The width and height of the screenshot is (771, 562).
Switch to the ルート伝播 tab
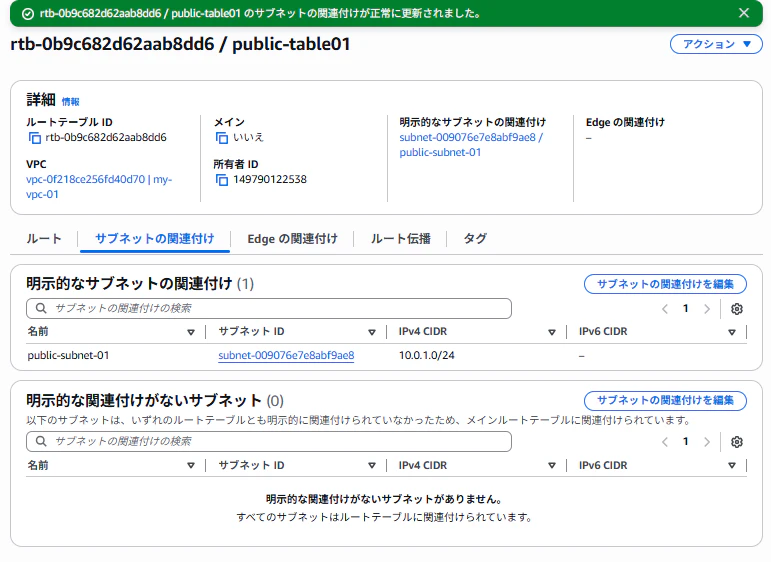(x=400, y=239)
